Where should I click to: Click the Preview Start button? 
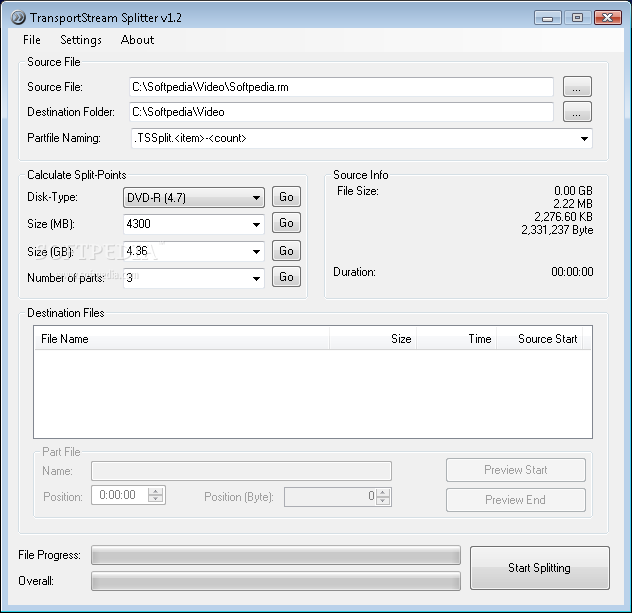pyautogui.click(x=516, y=470)
